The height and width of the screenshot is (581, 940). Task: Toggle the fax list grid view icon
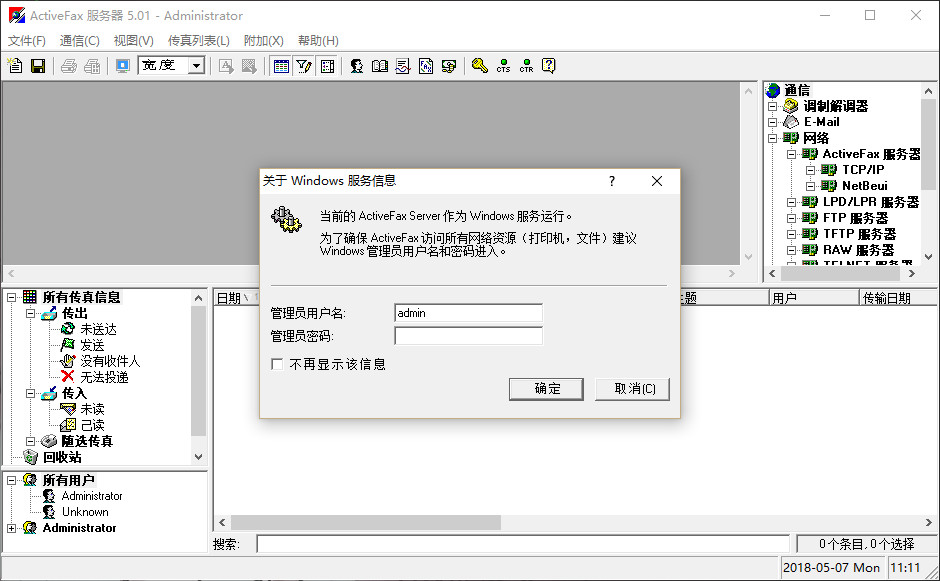pos(282,65)
